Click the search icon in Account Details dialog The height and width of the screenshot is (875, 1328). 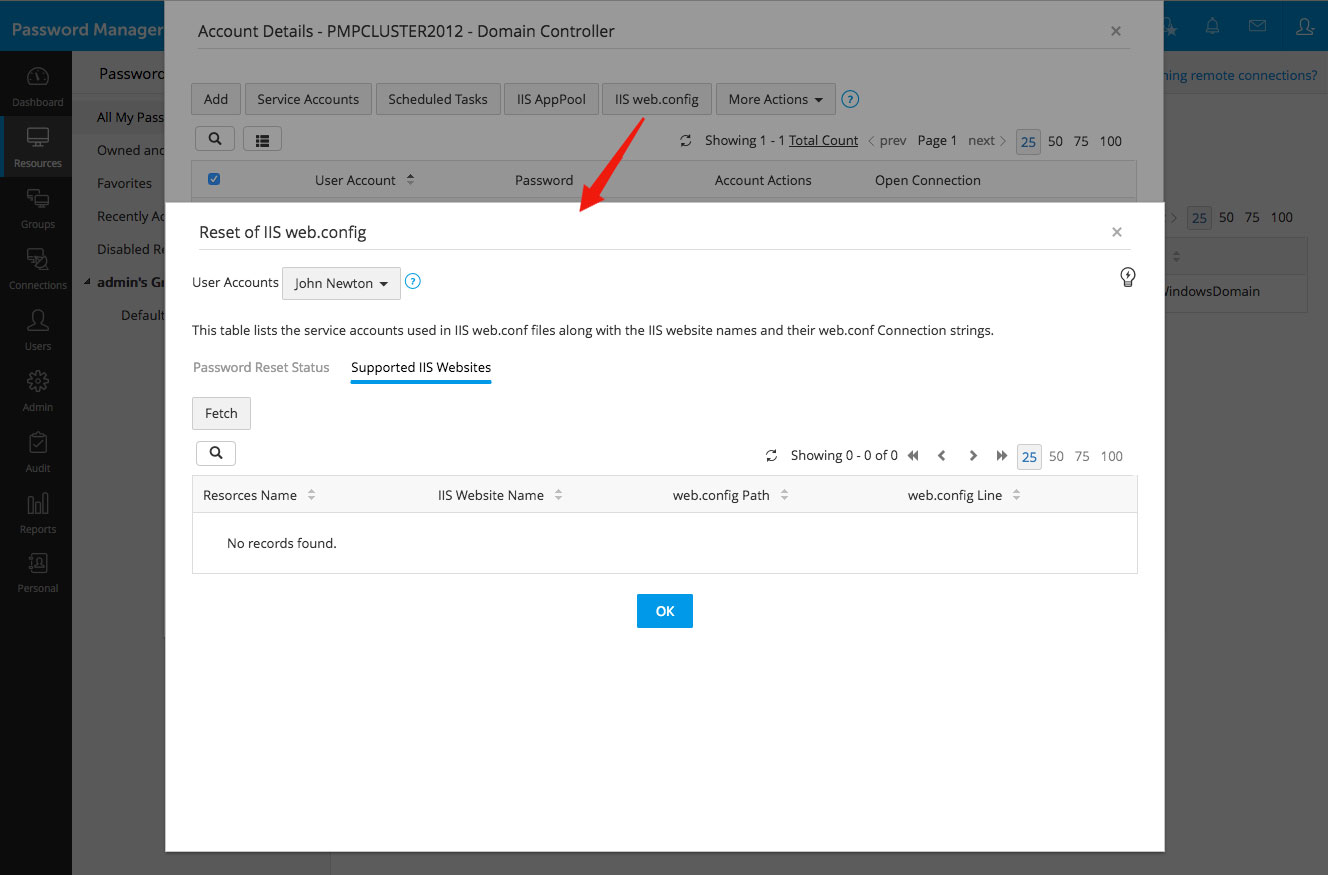(x=215, y=139)
